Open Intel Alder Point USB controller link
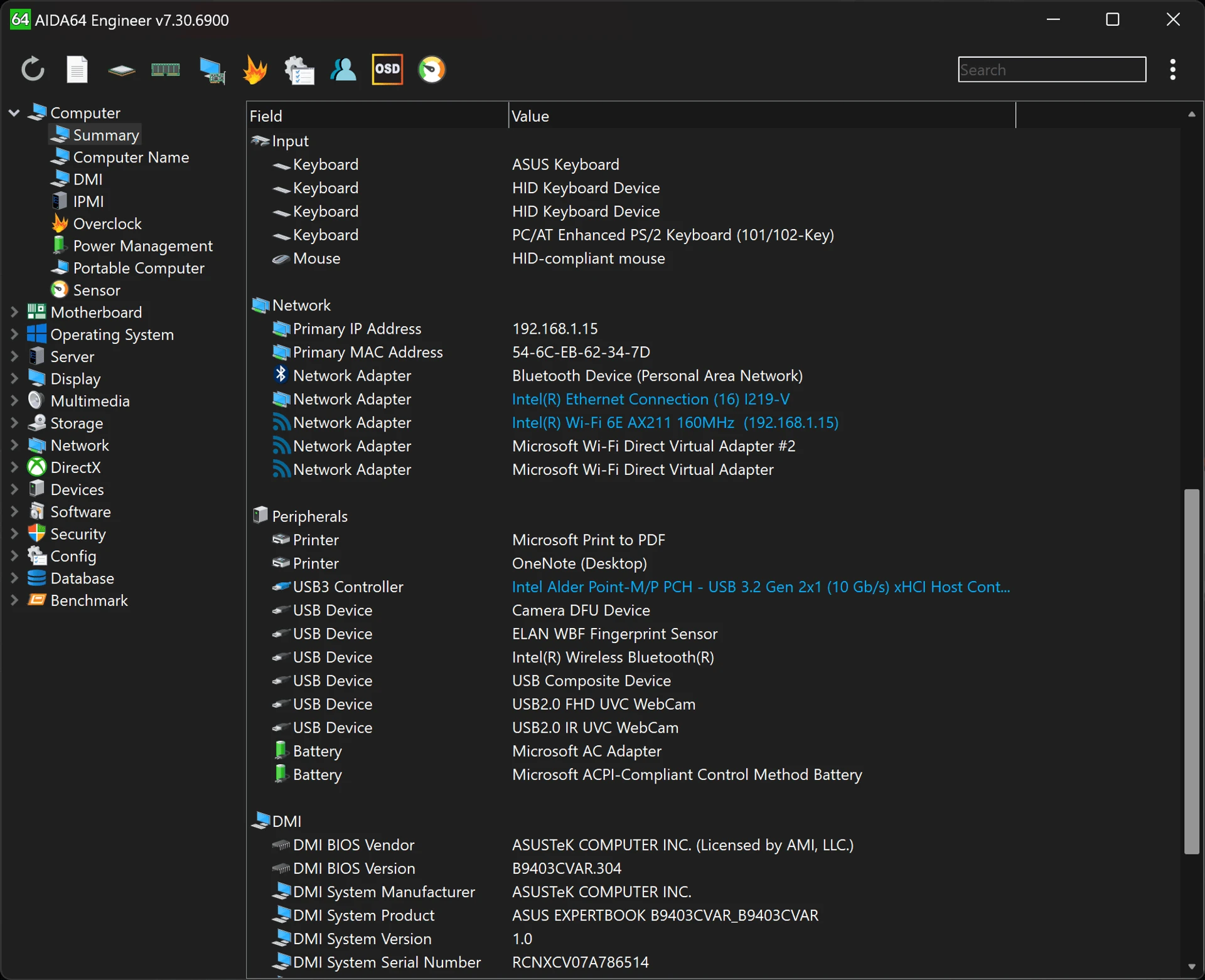The height and width of the screenshot is (980, 1205). [761, 587]
